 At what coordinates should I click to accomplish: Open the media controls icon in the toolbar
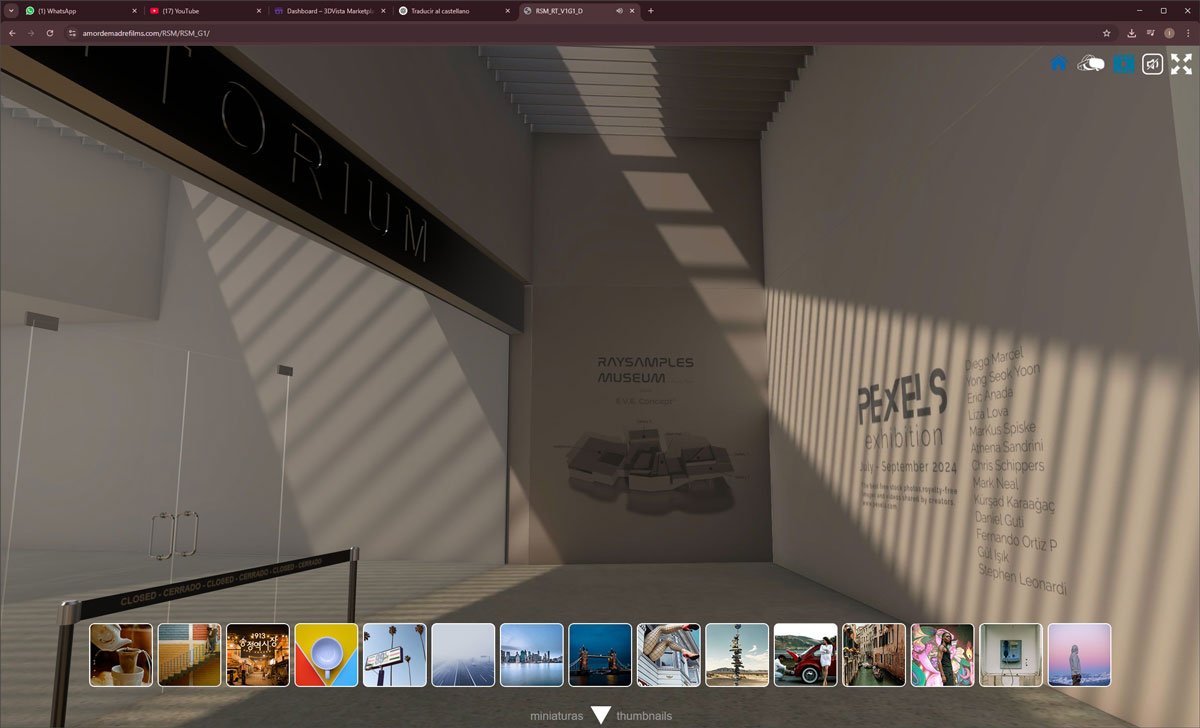[1150, 33]
